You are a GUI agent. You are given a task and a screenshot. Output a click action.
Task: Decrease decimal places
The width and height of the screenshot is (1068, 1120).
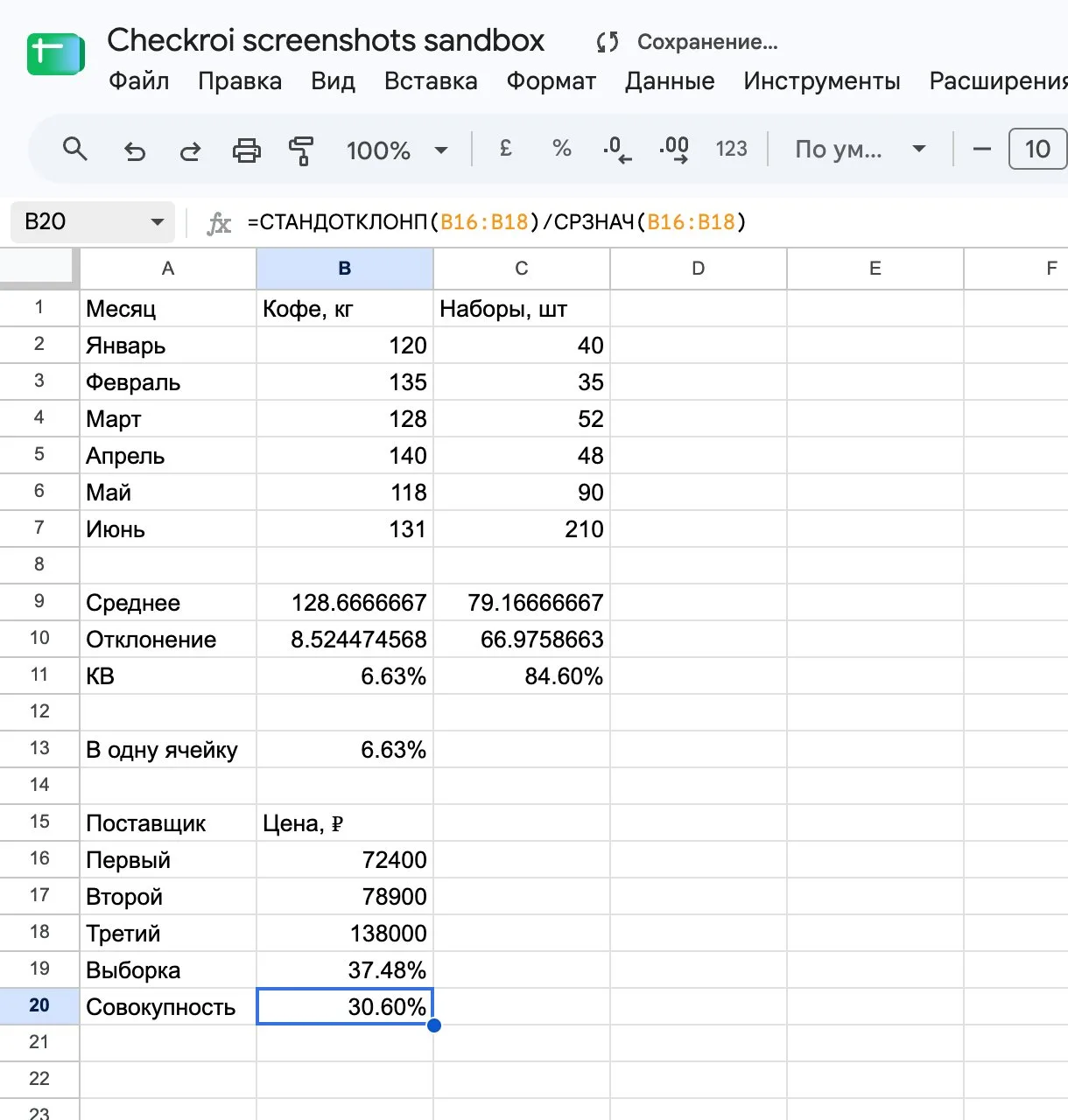(x=617, y=150)
